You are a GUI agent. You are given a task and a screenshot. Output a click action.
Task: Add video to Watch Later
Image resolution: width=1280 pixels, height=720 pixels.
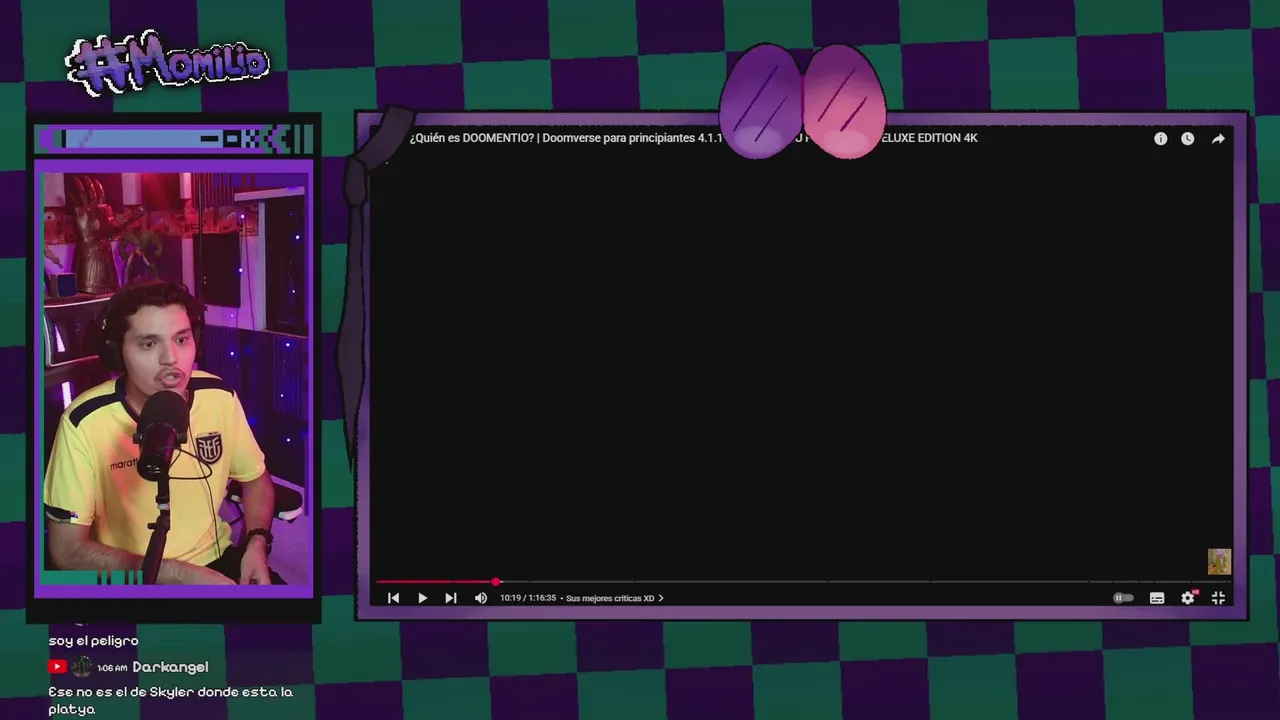tap(1187, 139)
